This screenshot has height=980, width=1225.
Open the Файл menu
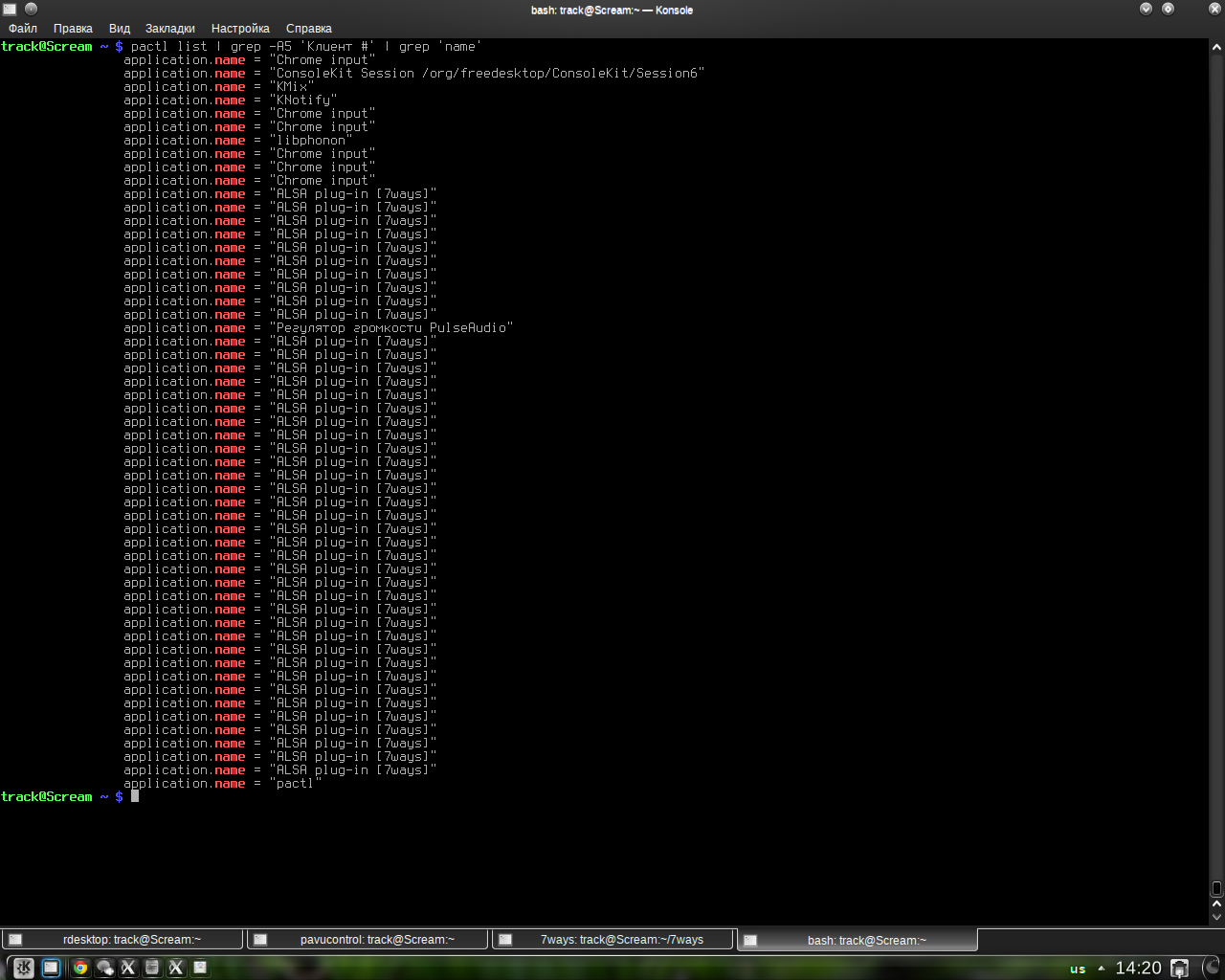pos(23,29)
